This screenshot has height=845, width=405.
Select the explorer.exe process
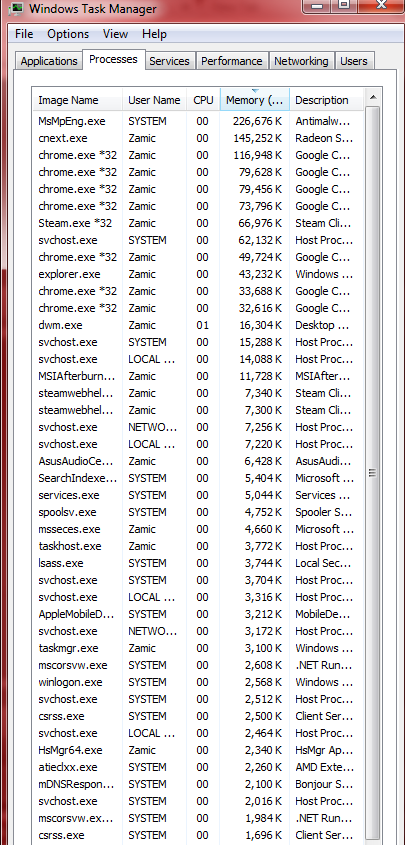(198, 274)
